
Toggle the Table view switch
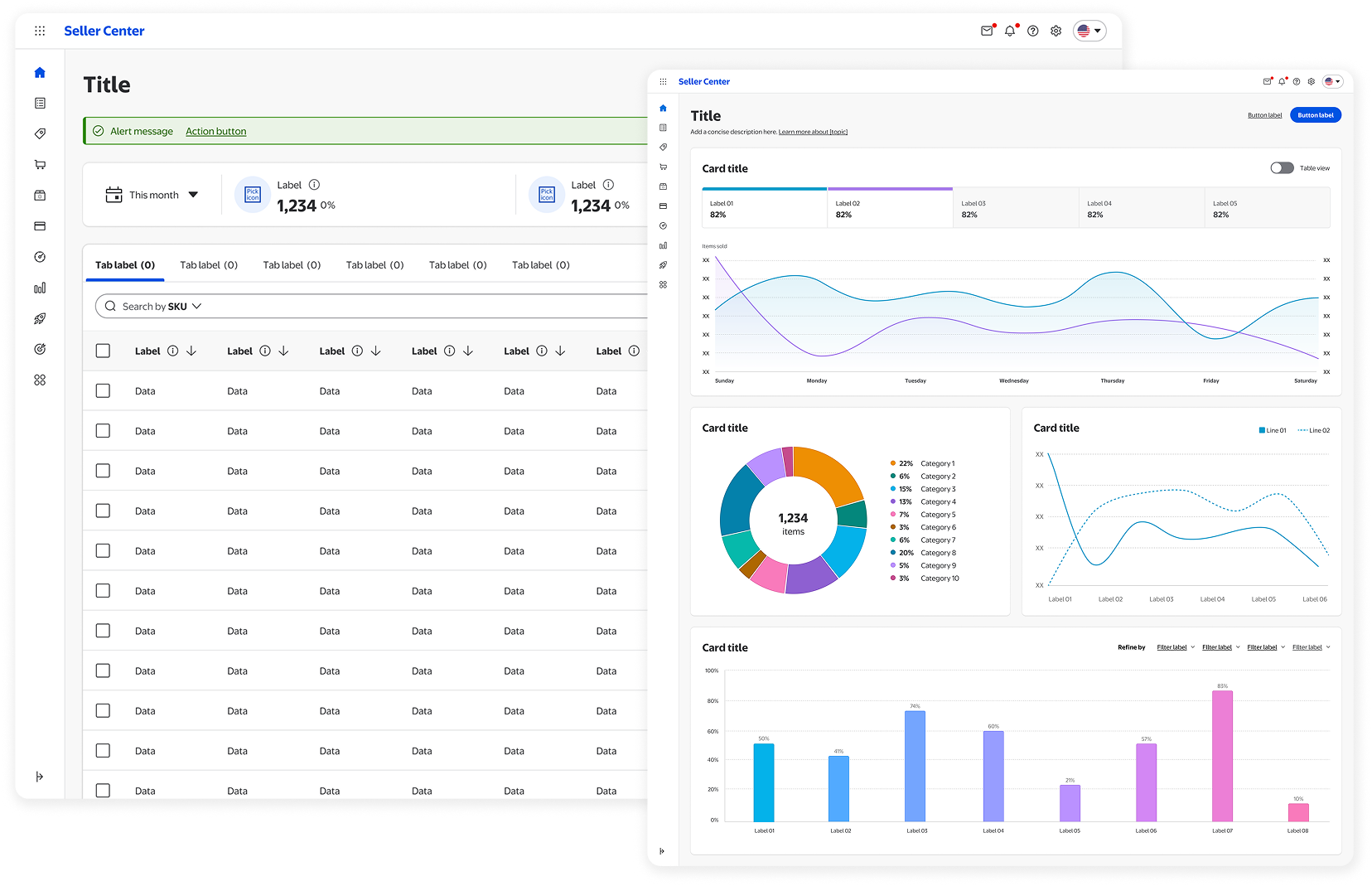point(1282,168)
